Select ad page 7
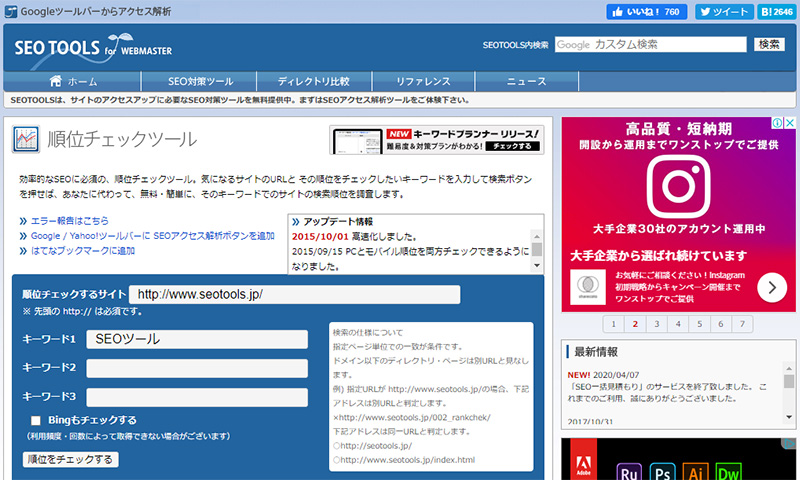The width and height of the screenshot is (800, 480). 742,324
